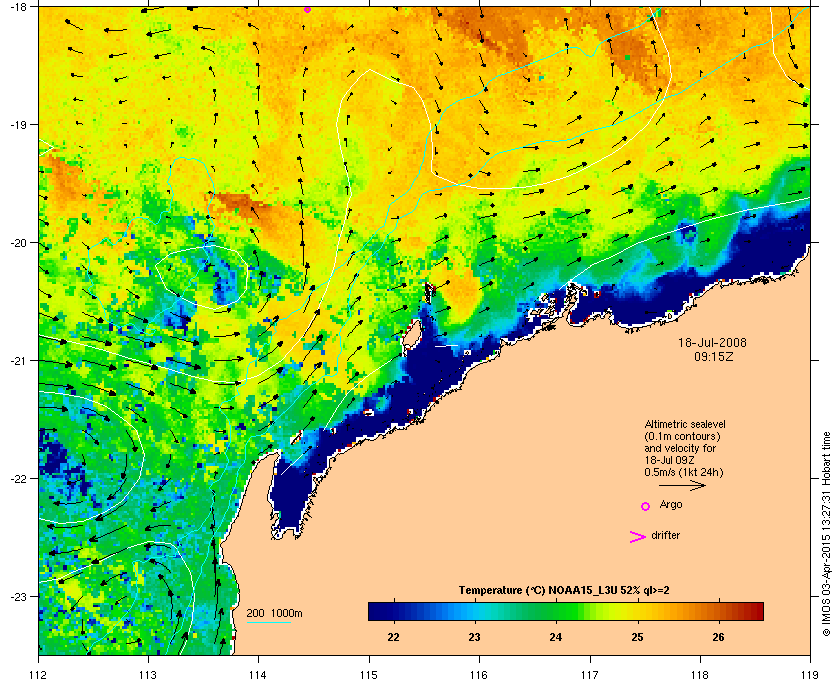Click the dark blue 22°C end of colorbar

(x=381, y=611)
